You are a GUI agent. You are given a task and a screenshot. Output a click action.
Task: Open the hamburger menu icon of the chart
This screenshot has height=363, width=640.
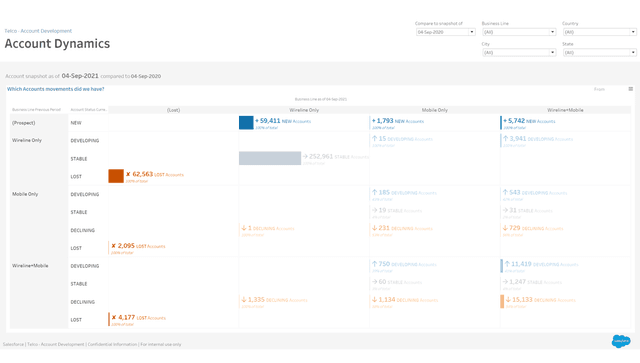click(x=631, y=89)
